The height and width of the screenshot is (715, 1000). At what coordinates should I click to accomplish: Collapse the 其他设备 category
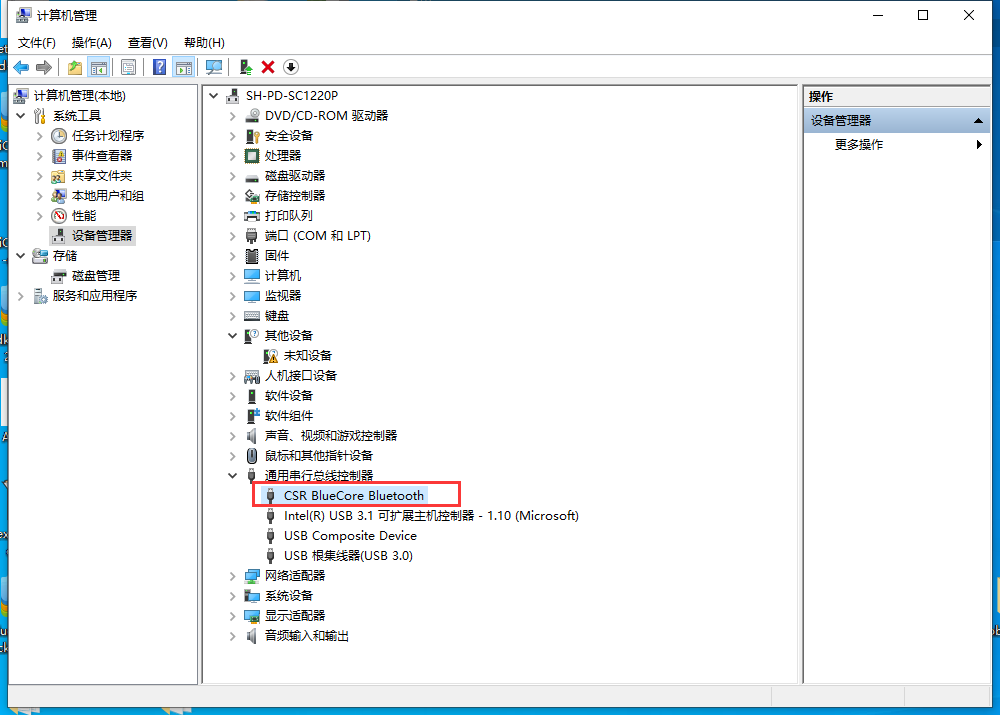click(x=233, y=335)
